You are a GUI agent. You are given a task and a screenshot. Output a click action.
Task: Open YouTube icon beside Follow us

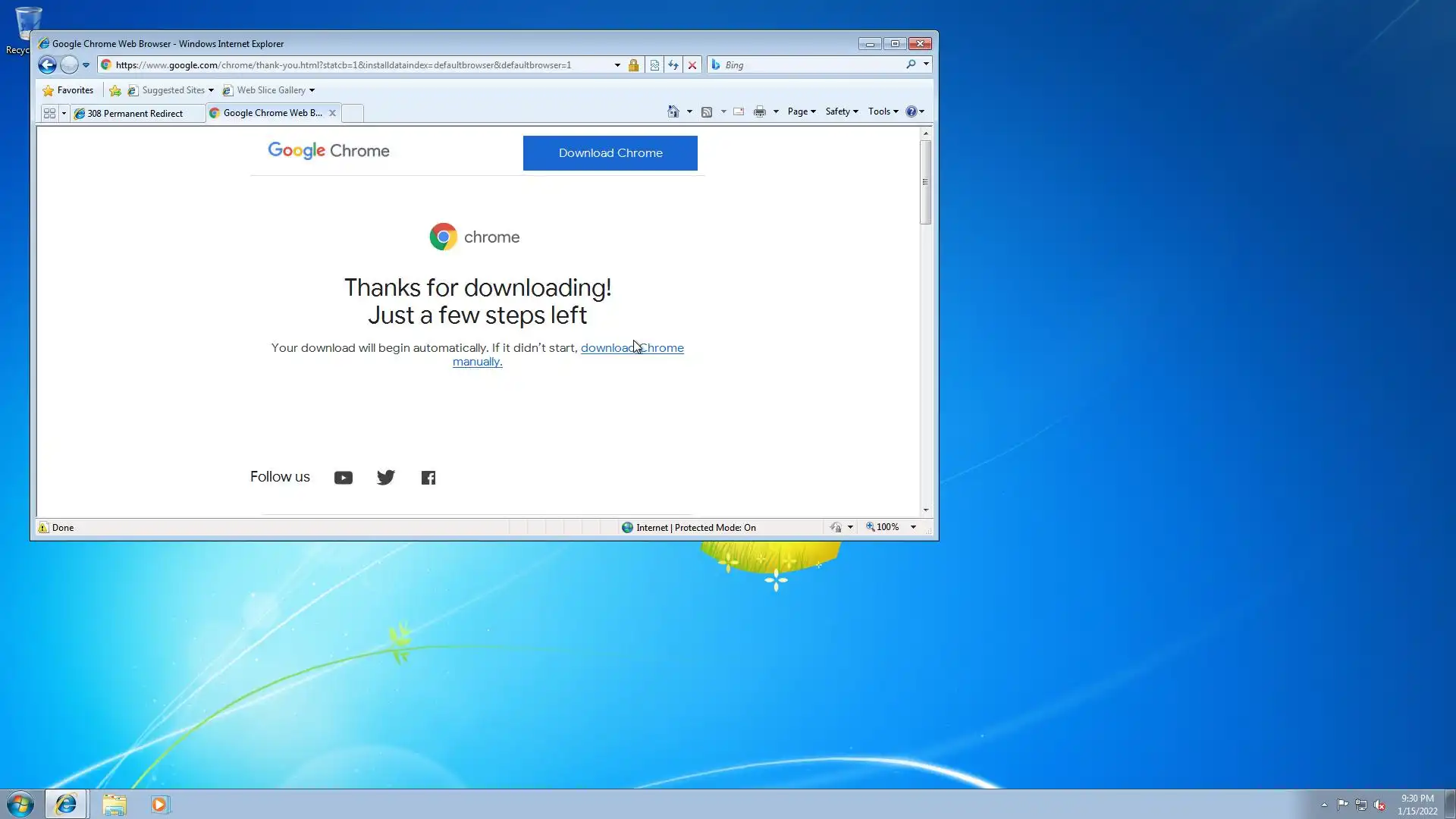[343, 478]
